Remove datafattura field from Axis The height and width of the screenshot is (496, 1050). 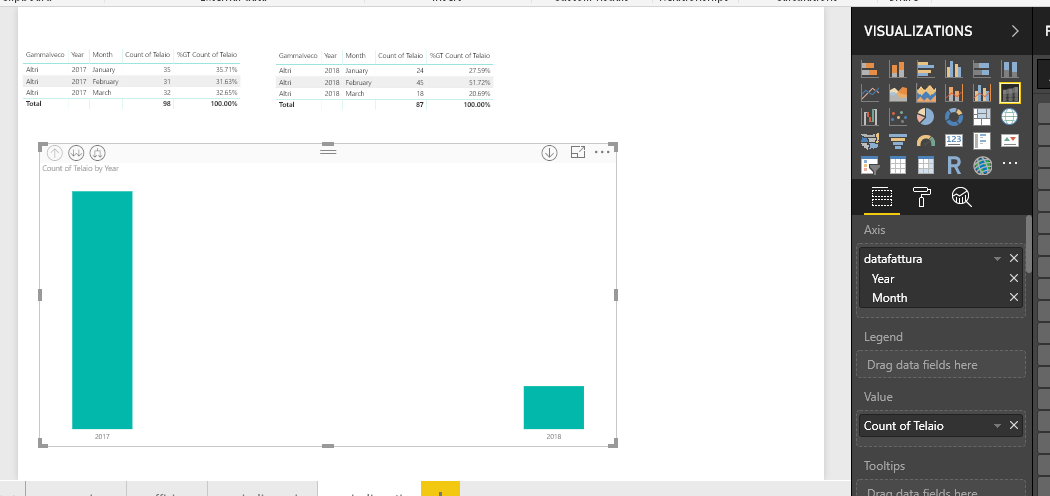point(1014,258)
